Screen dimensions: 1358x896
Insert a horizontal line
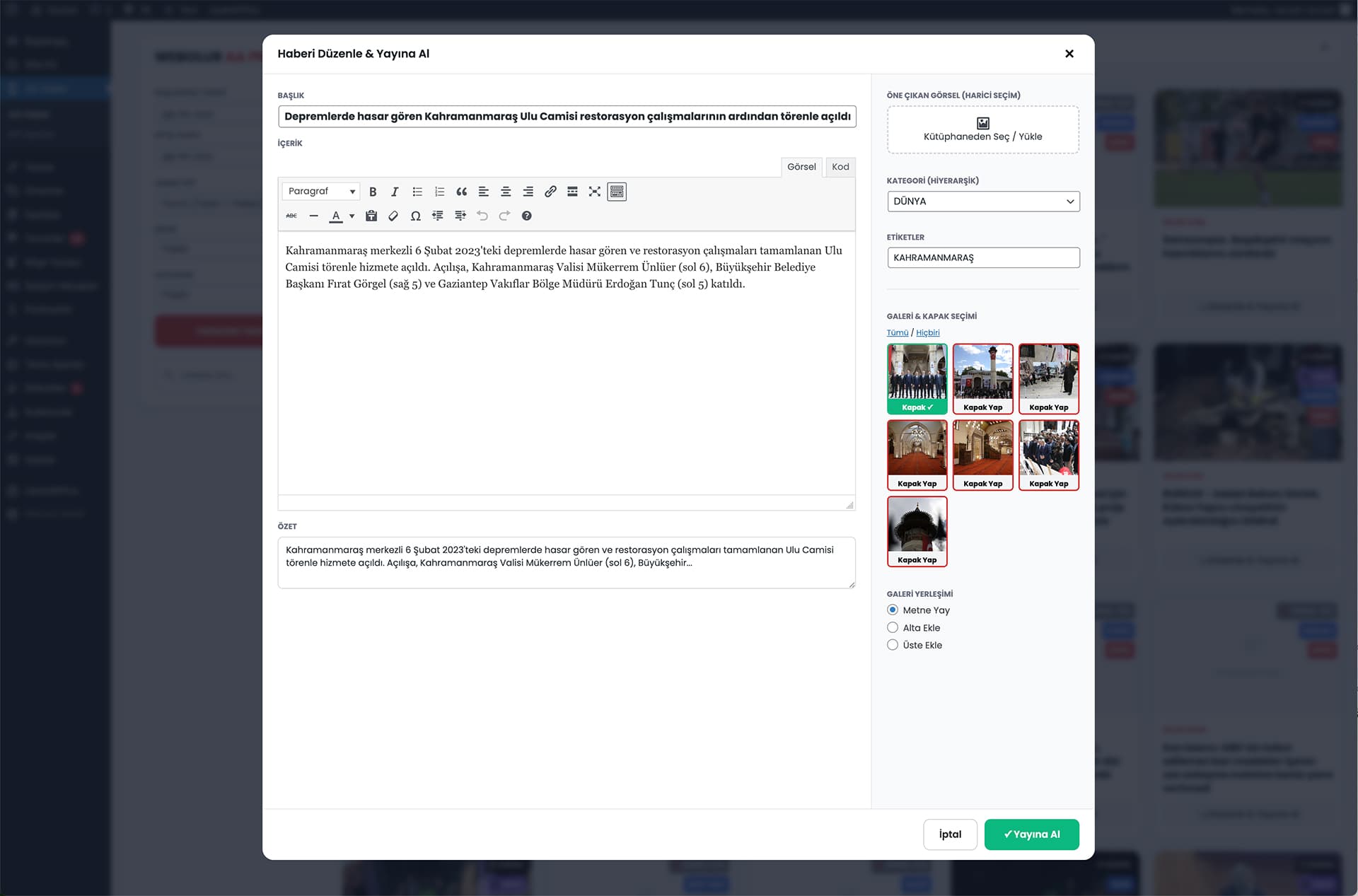click(x=314, y=216)
